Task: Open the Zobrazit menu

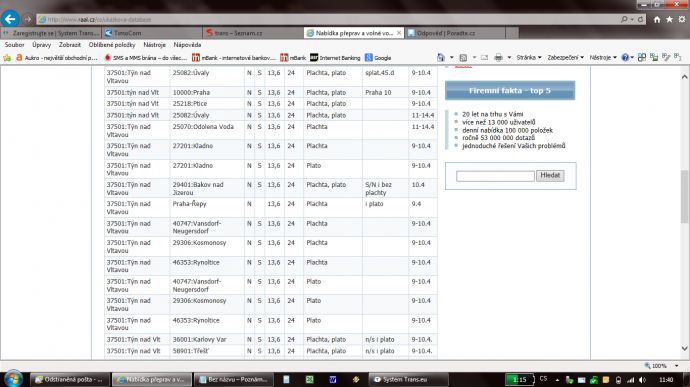Action: (70, 45)
